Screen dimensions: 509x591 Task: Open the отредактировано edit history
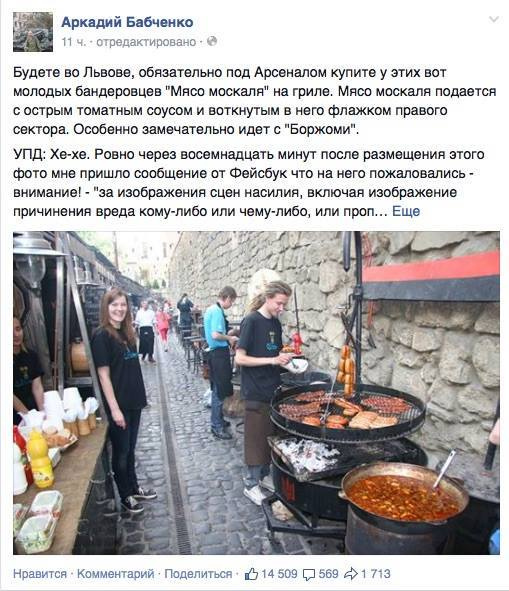click(146, 42)
